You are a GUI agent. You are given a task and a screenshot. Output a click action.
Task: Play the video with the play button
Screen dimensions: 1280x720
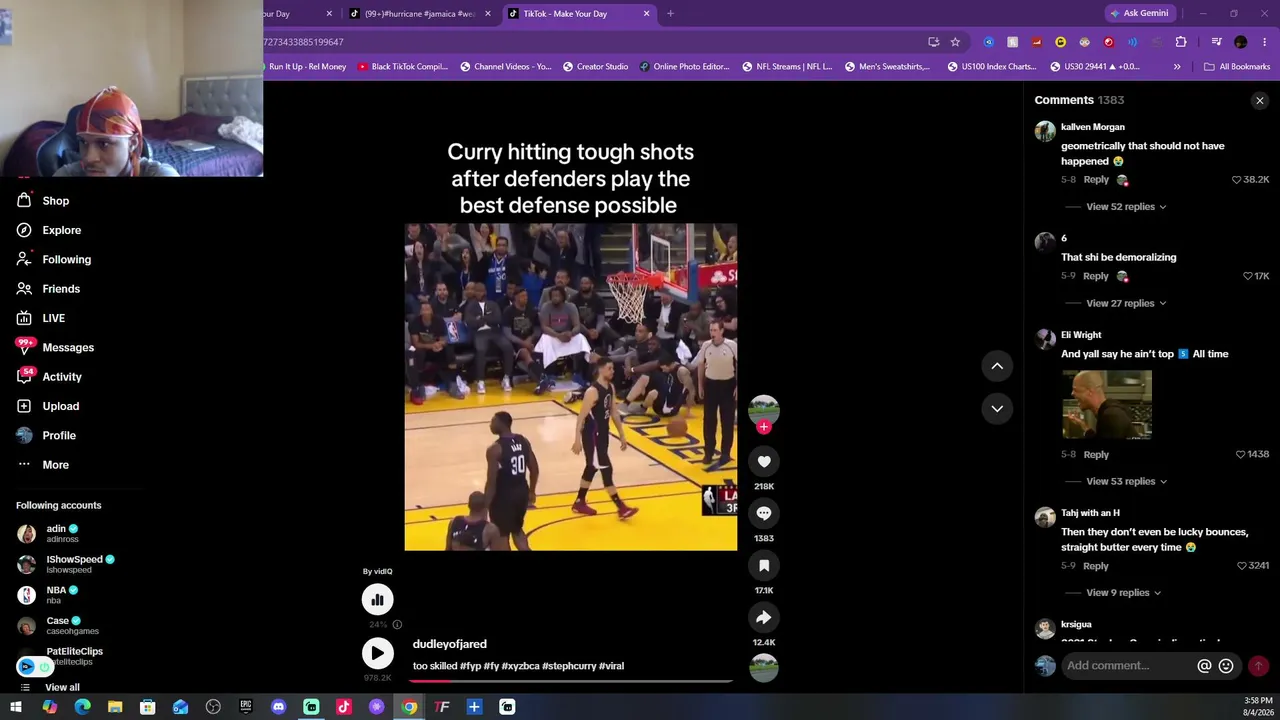378,653
